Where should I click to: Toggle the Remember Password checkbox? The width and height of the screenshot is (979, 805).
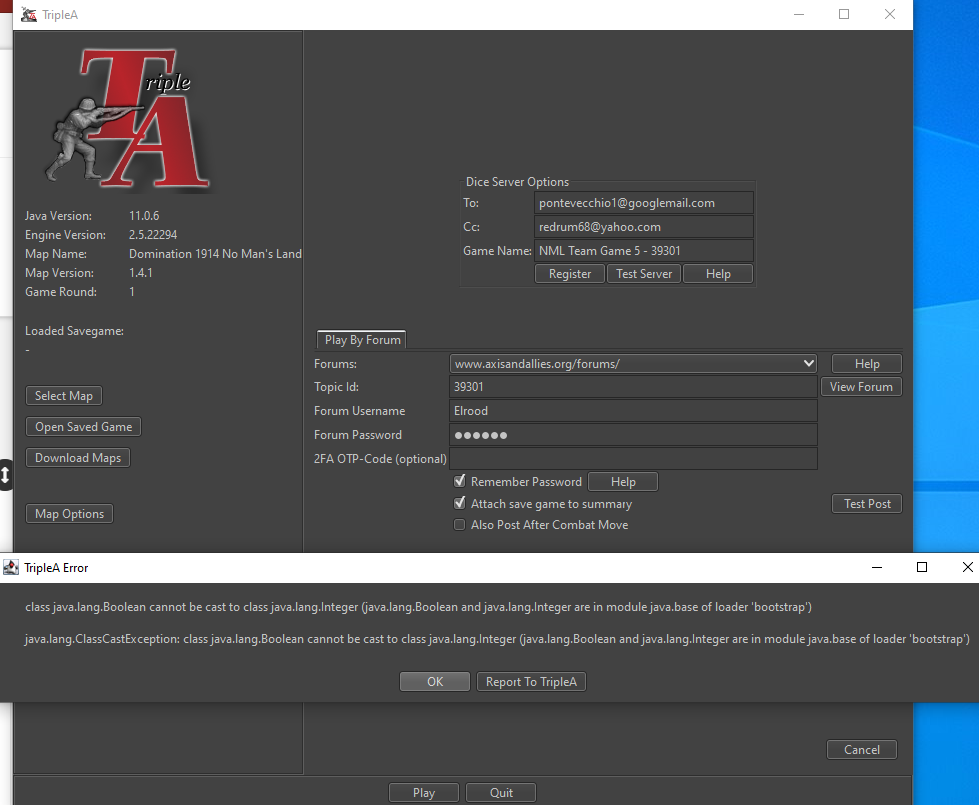pyautogui.click(x=460, y=482)
